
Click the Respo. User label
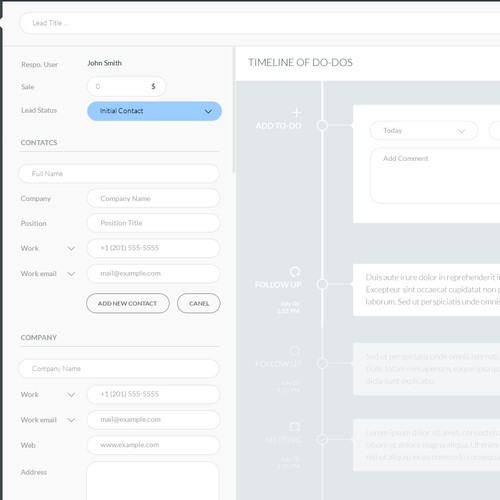point(39,64)
